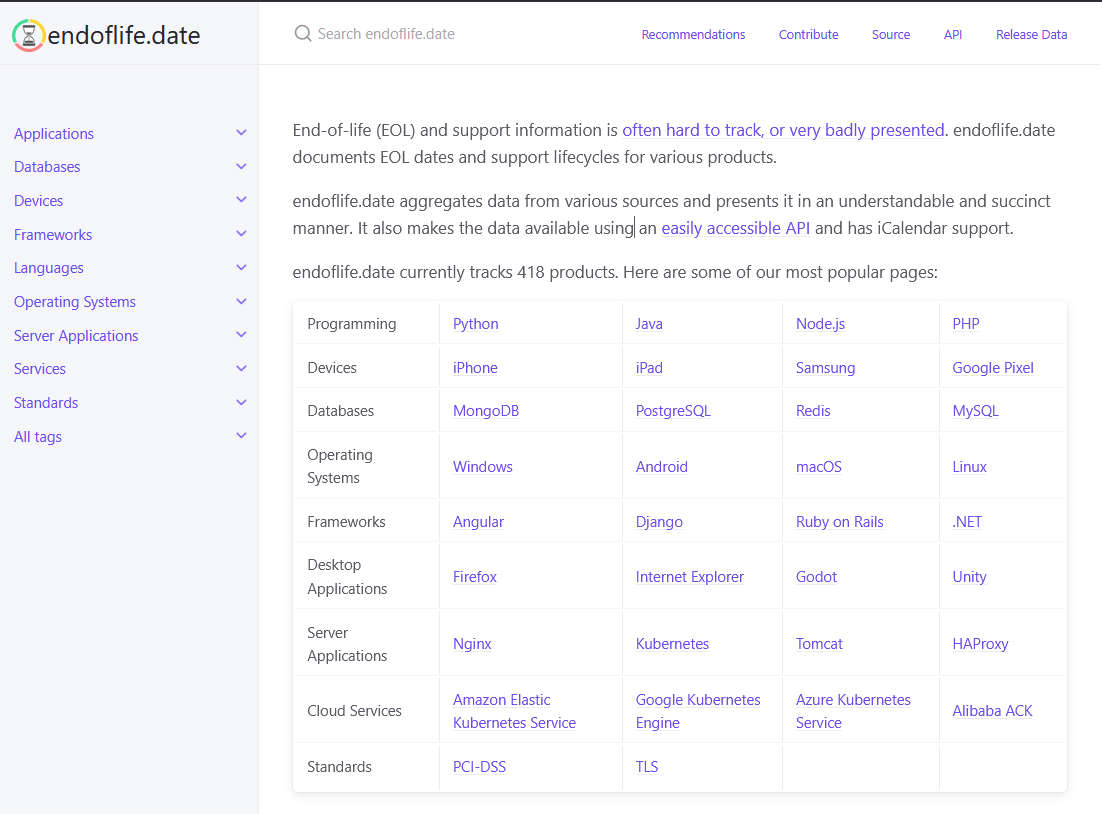Open the Node.js product page
Screen dimensions: 1102x814
820,323
